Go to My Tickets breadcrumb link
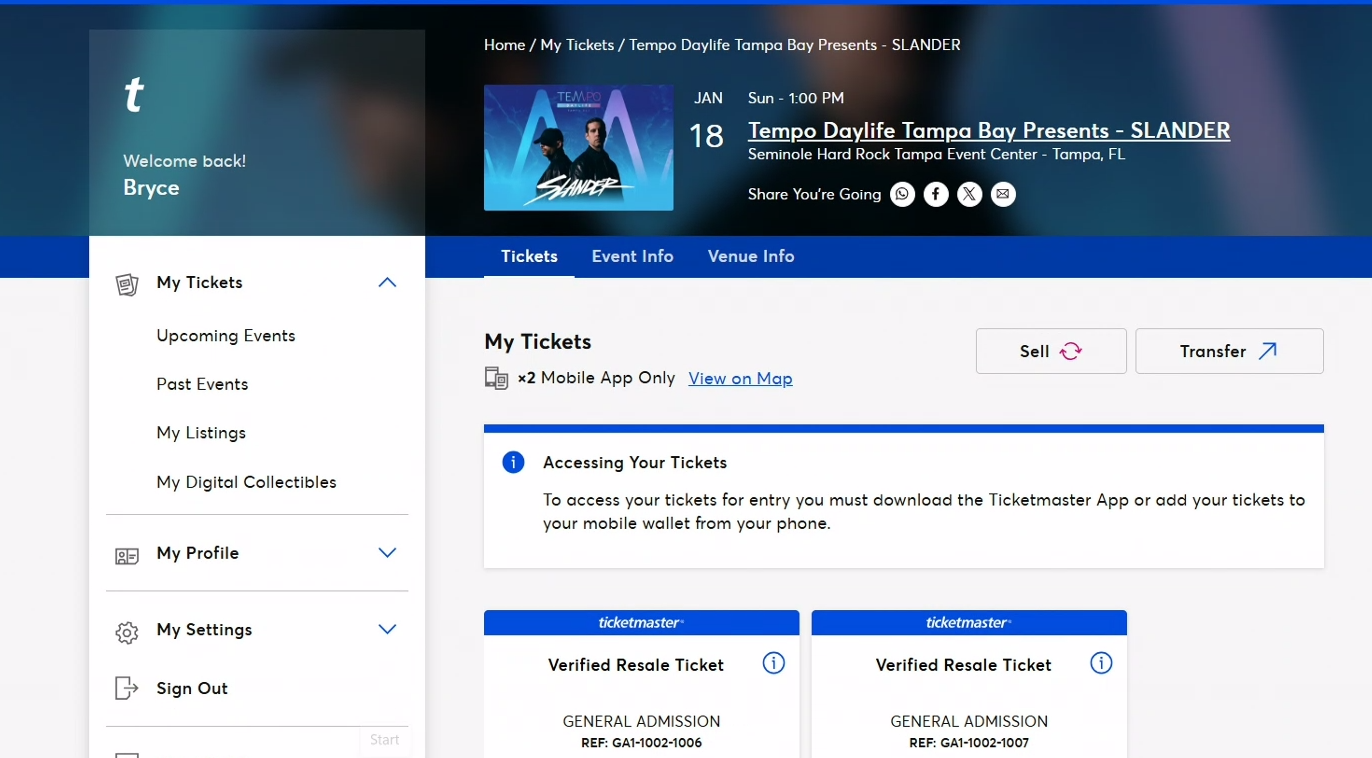 [x=577, y=45]
